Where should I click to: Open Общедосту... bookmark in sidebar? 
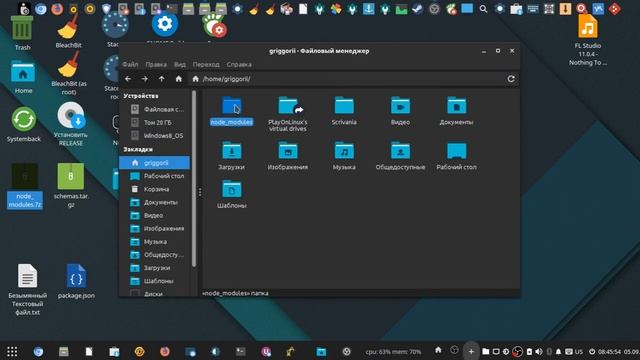[x=157, y=255]
